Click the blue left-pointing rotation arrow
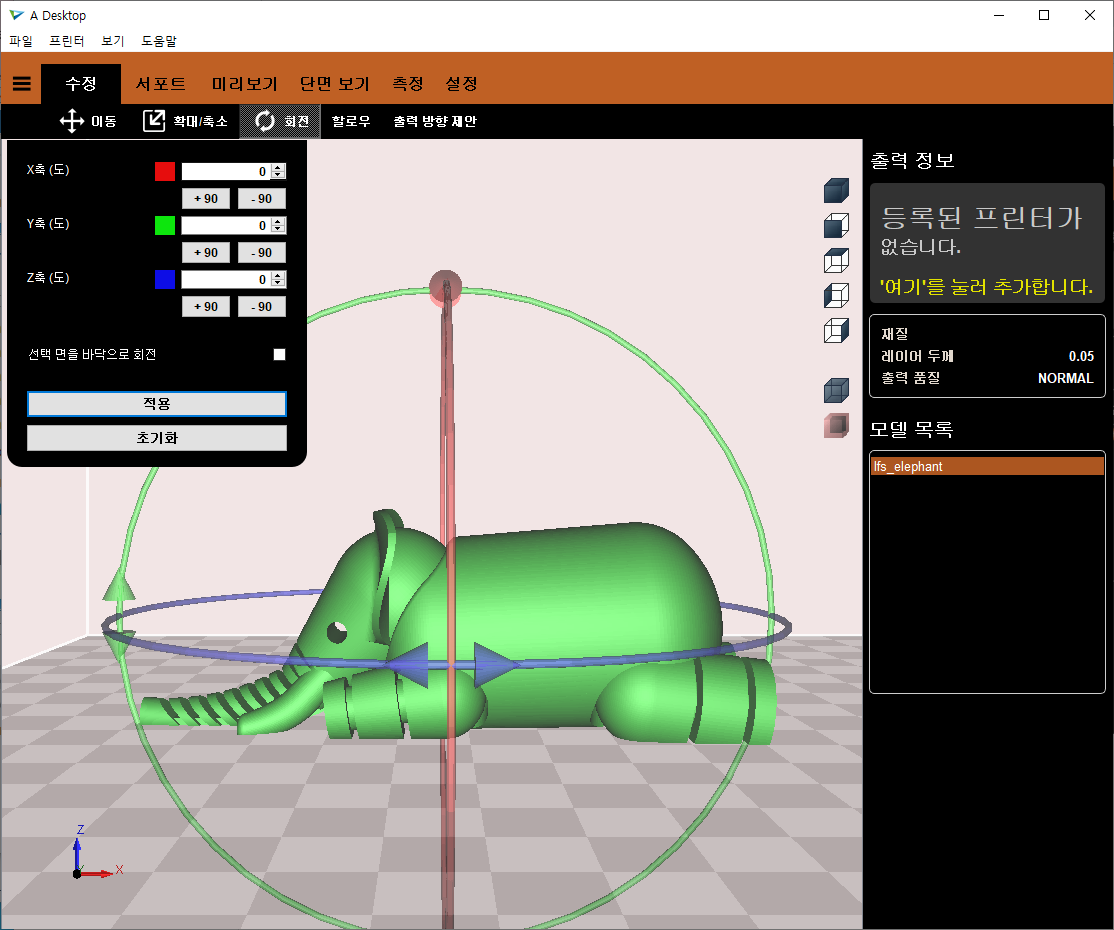The height and width of the screenshot is (930, 1114). (x=408, y=665)
